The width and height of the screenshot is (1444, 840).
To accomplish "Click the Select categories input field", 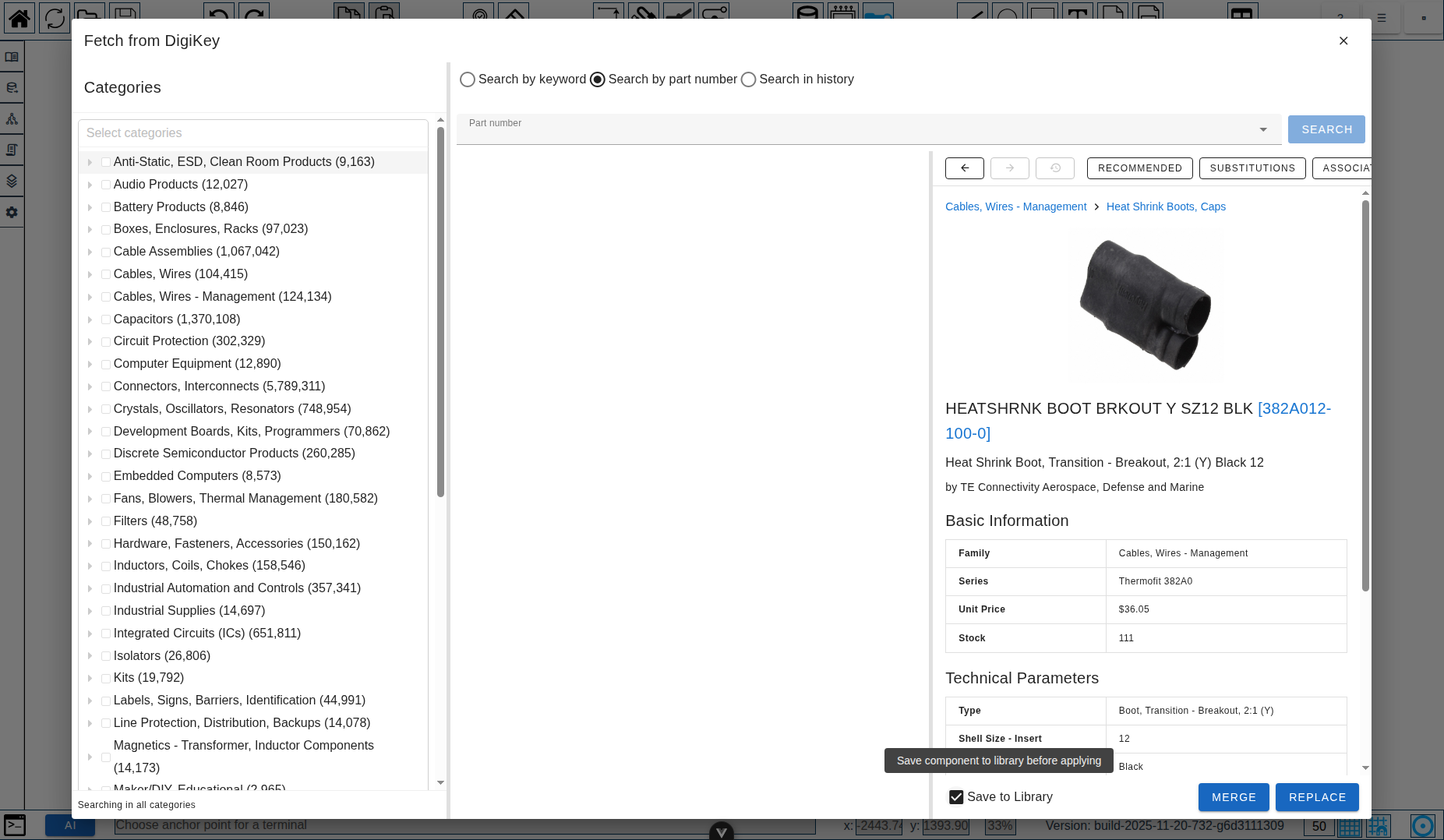I will [253, 133].
